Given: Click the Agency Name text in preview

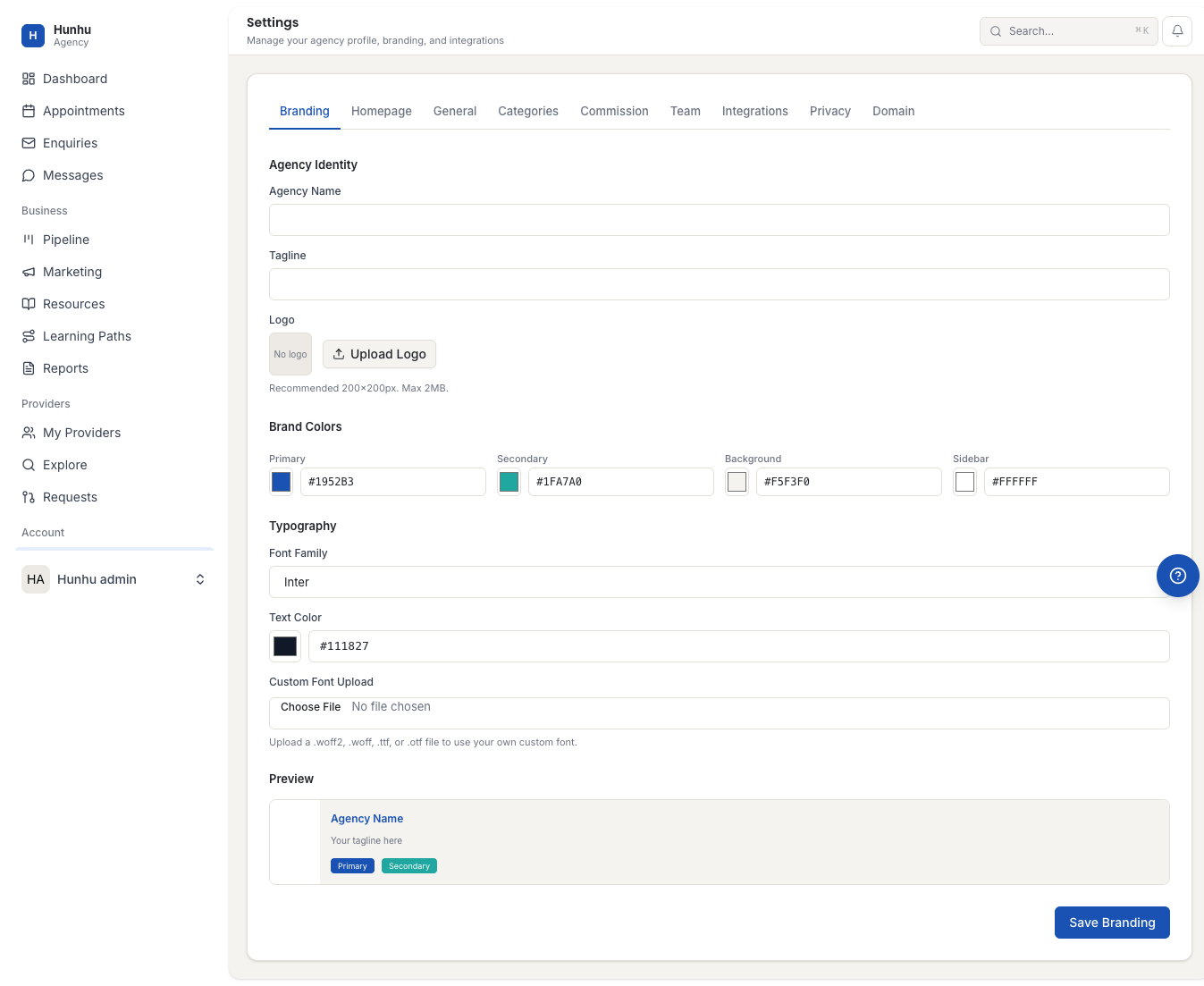Looking at the screenshot, I should (366, 819).
